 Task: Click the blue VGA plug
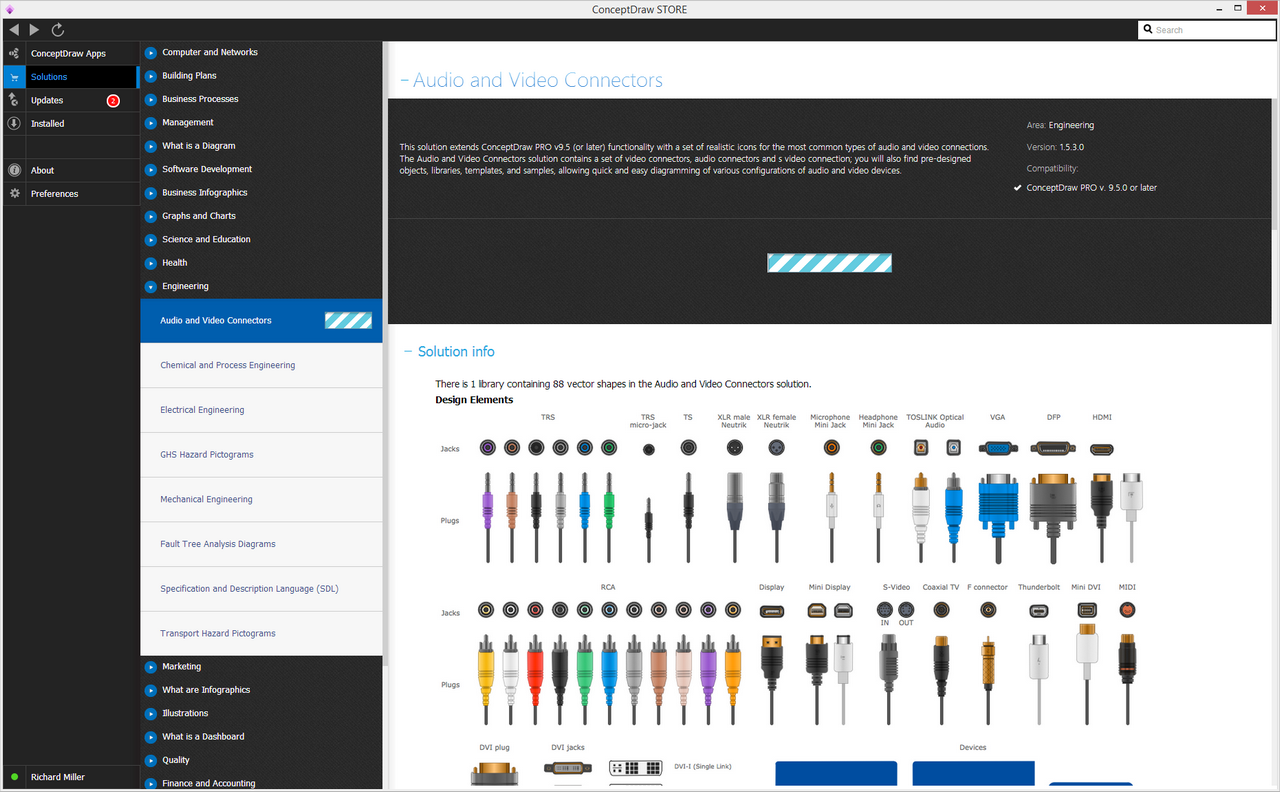tap(997, 516)
